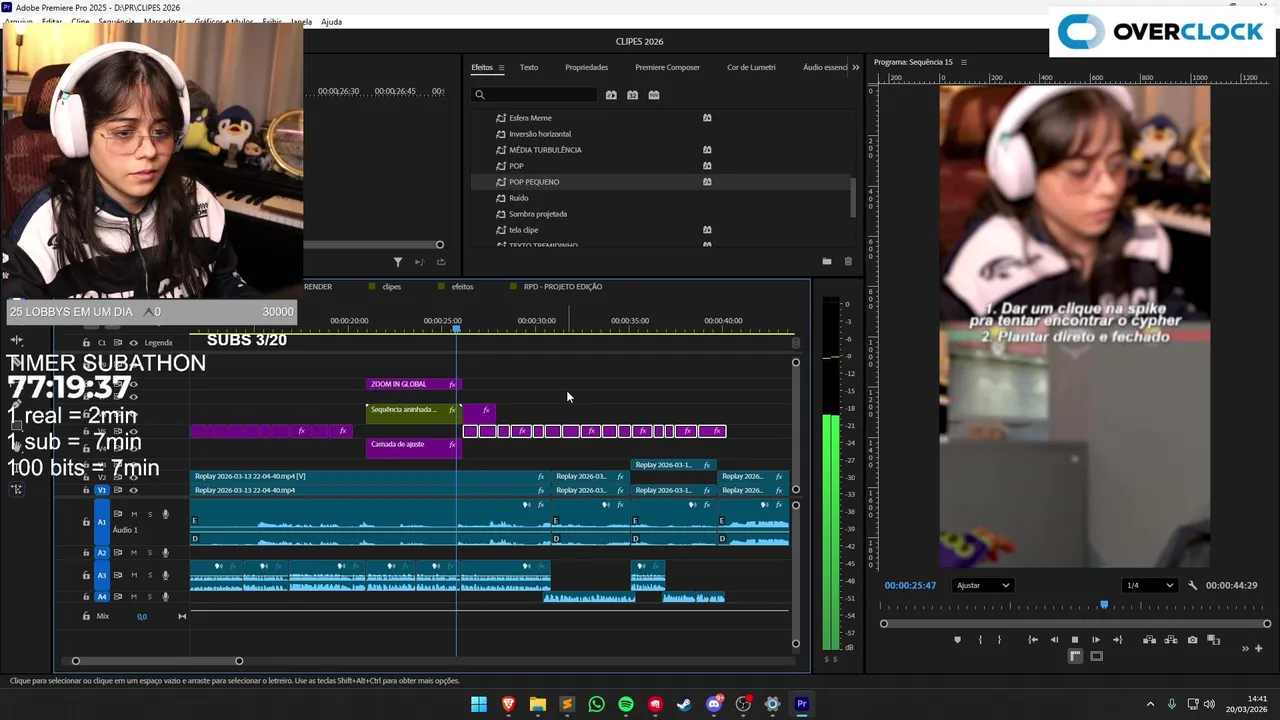This screenshot has width=1280, height=720.
Task: Open Program monitor button editor plus icon
Action: click(1258, 648)
